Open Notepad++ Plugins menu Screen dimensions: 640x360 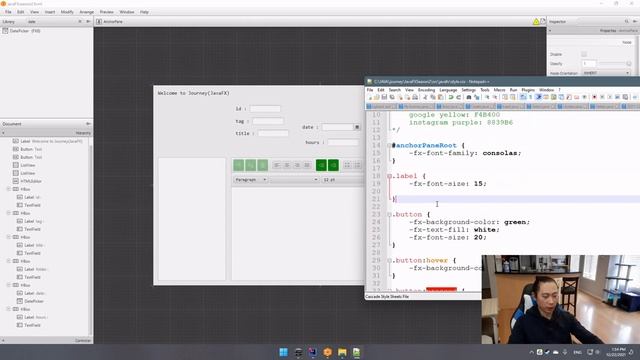pos(528,90)
